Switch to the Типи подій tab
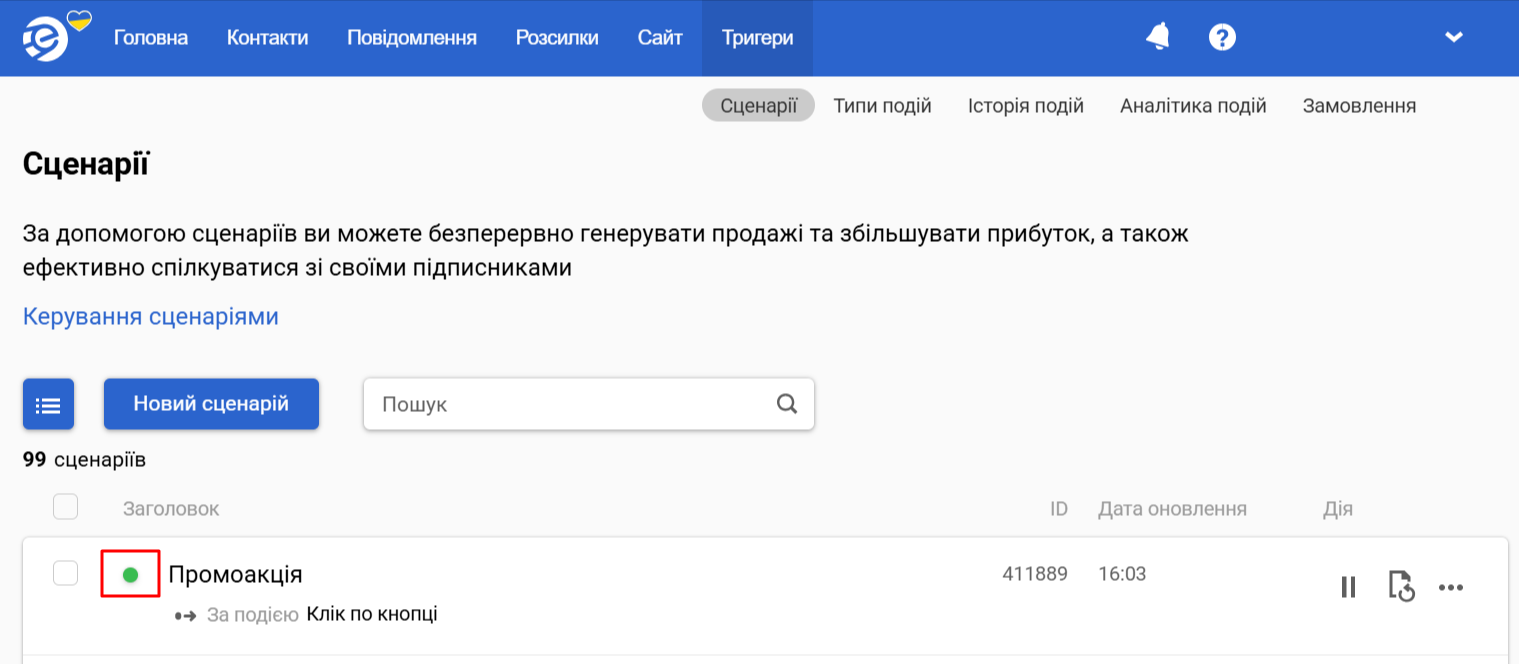Viewport: 1519px width, 664px height. [882, 106]
